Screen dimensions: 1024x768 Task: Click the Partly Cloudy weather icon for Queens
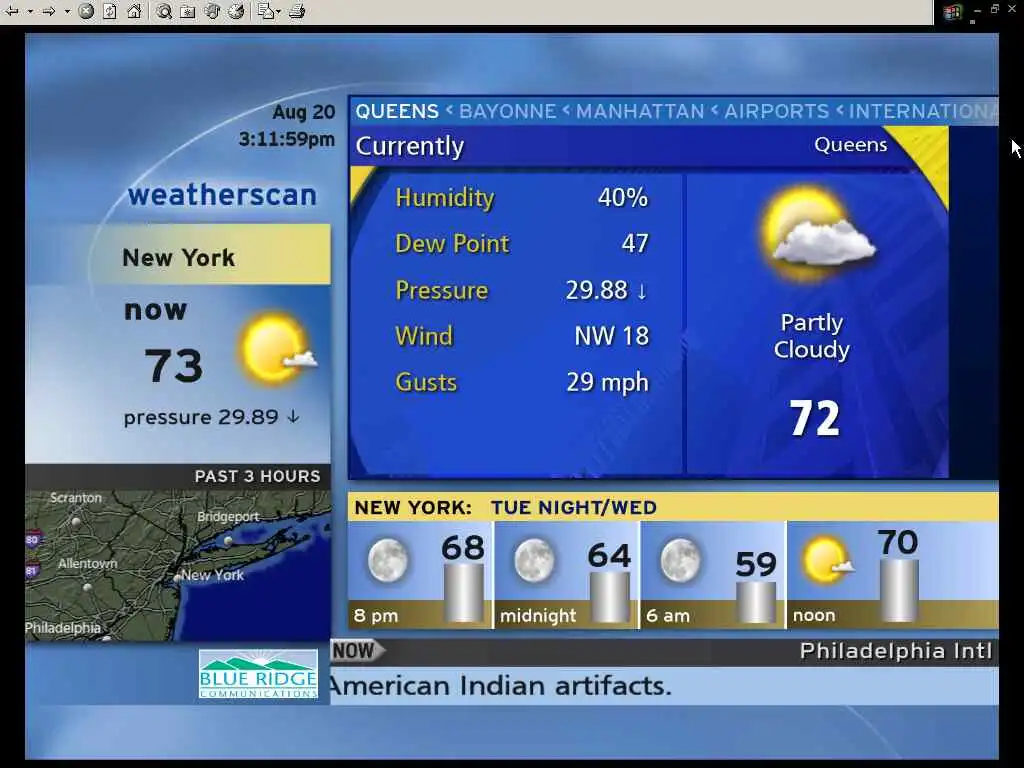pyautogui.click(x=819, y=234)
